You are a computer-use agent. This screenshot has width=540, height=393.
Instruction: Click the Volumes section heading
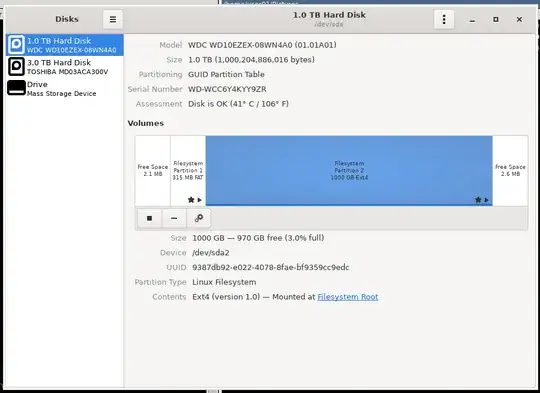coord(146,123)
